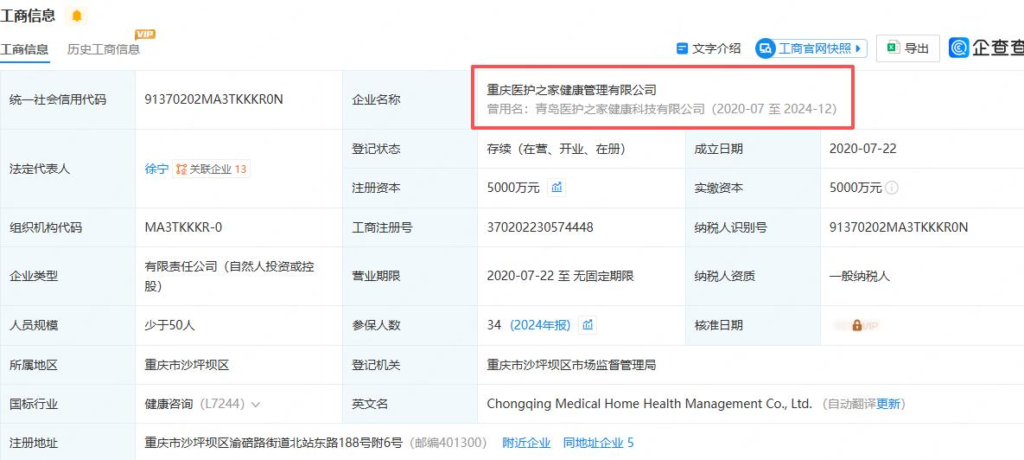Expand the 健康咨询 L7244 industry dropdown
Screen dimensions: 1024x460
click(255, 404)
